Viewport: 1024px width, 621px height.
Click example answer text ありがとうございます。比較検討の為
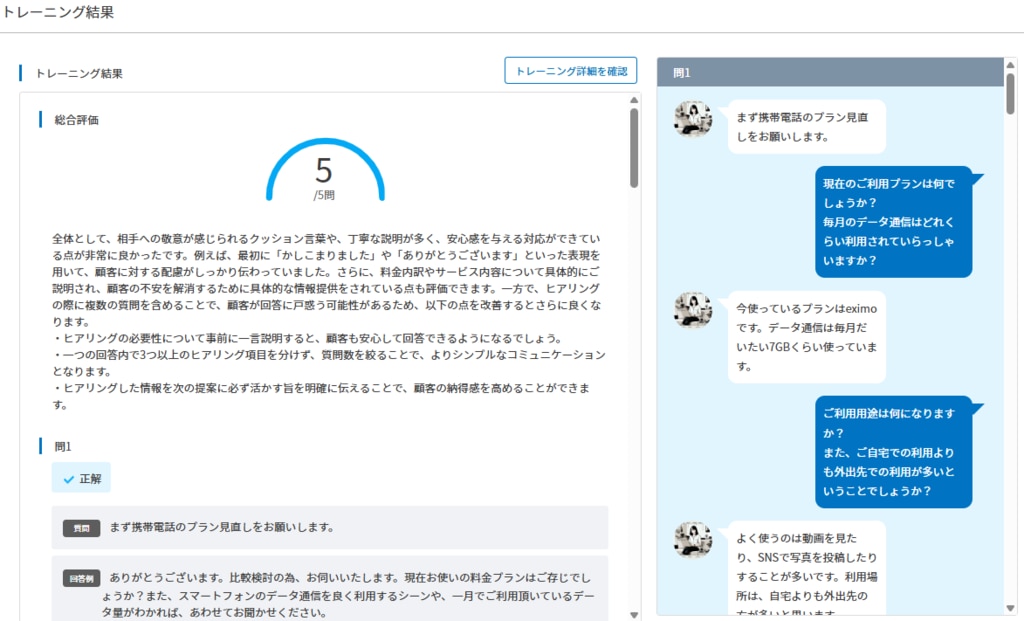point(347,595)
